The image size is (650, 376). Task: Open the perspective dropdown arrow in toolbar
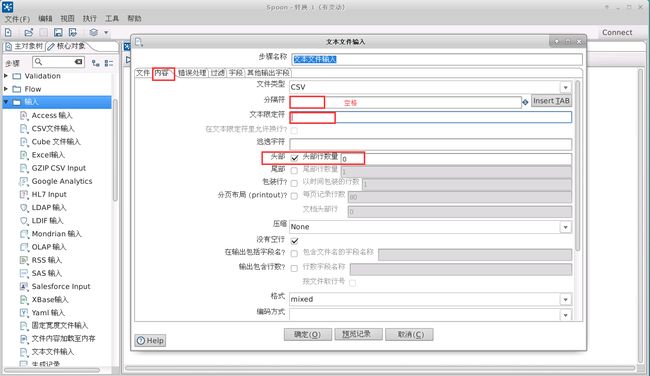(x=106, y=33)
